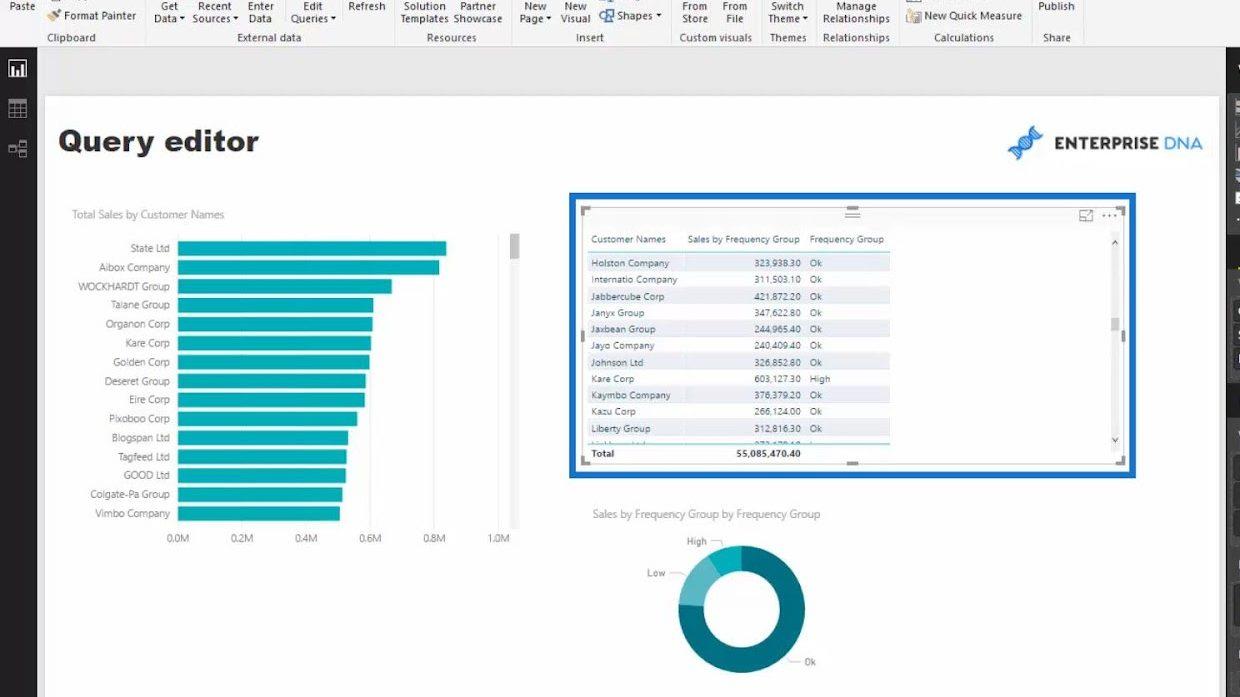Click the table's scroll down arrow
1240x697 pixels.
point(1116,440)
